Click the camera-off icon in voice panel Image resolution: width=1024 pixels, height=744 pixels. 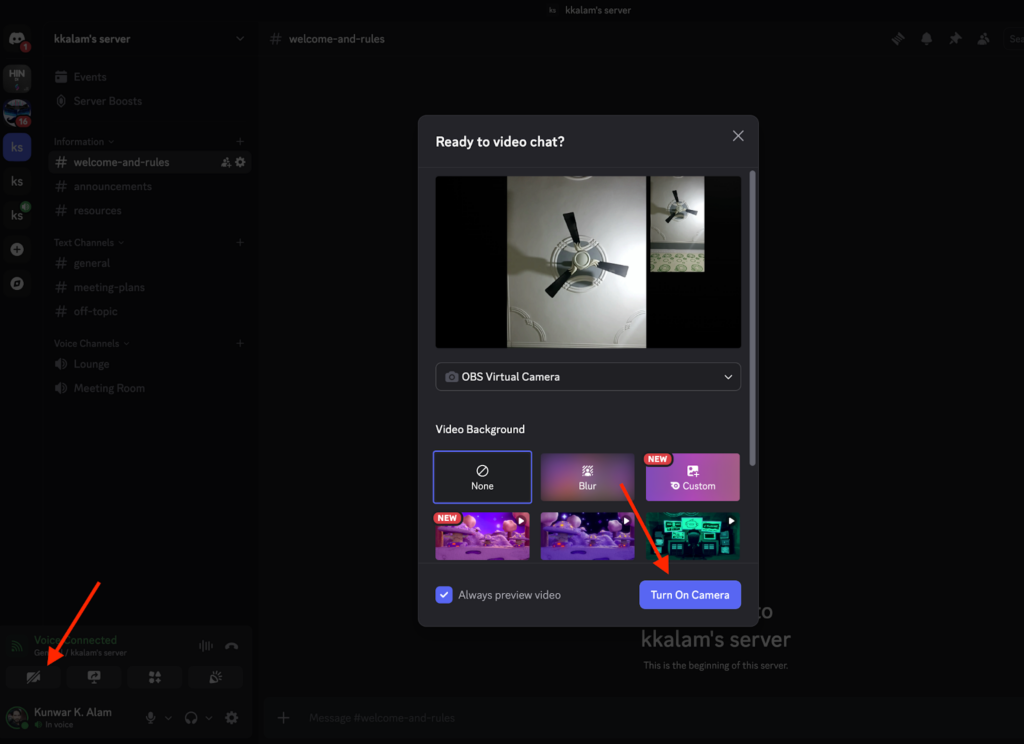click(33, 677)
